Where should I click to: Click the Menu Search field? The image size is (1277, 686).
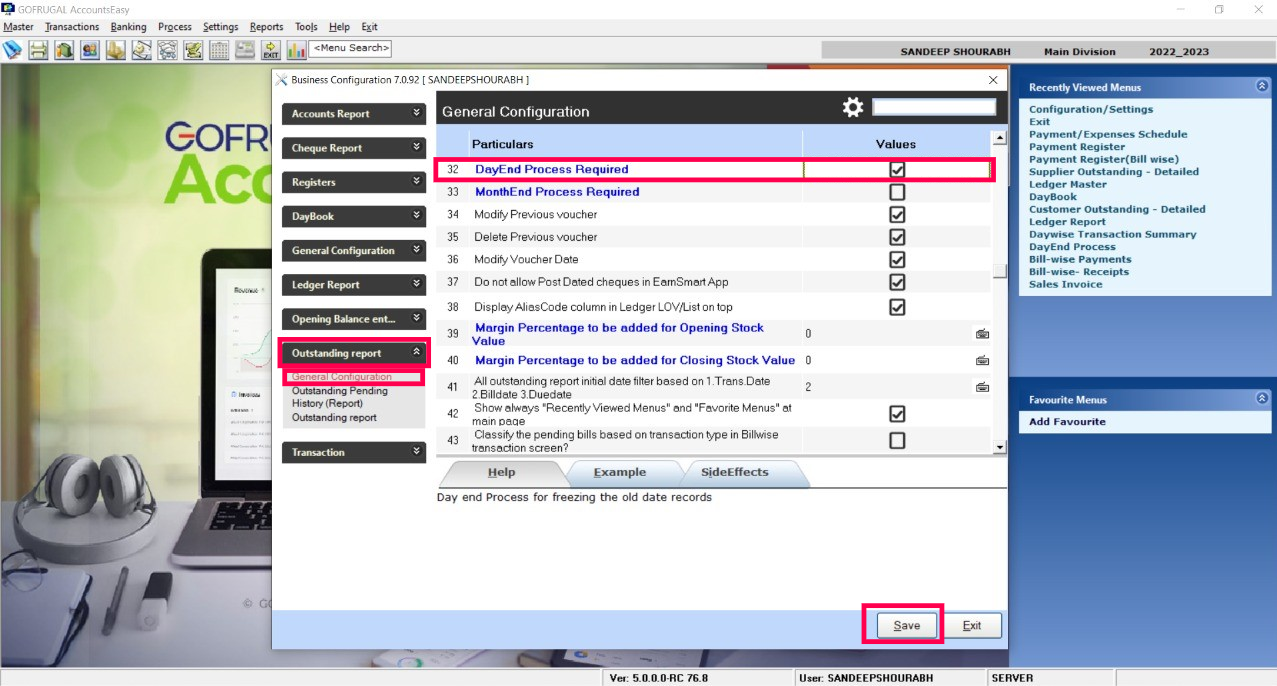351,48
